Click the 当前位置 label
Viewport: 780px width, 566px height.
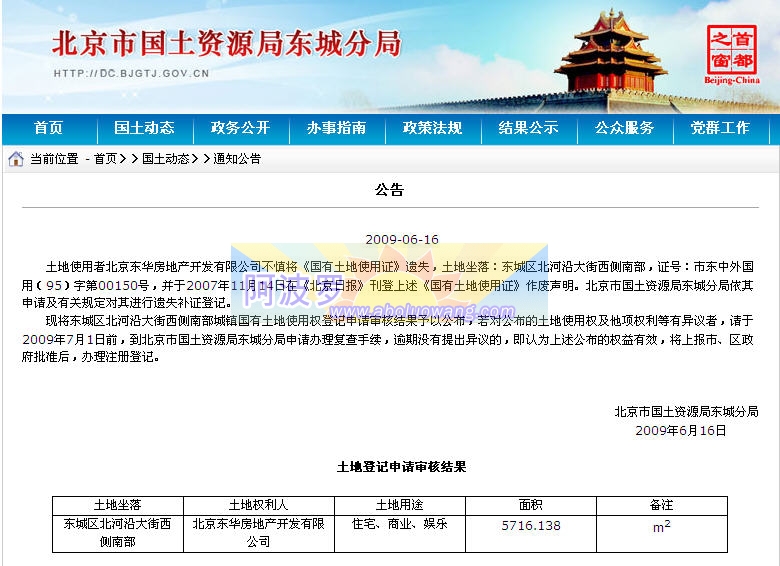(54, 159)
